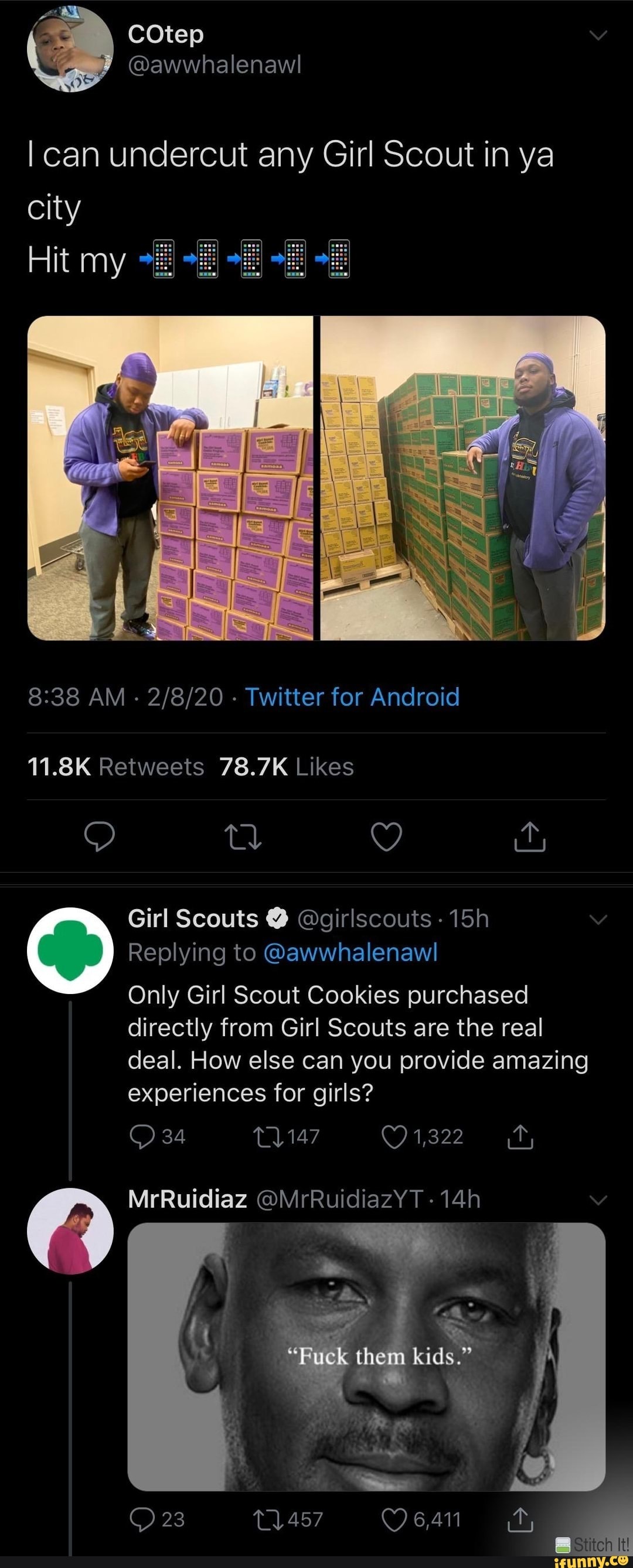Reply to the main COtep tweet
Viewport: 633px width, 1568px height.
point(99,836)
